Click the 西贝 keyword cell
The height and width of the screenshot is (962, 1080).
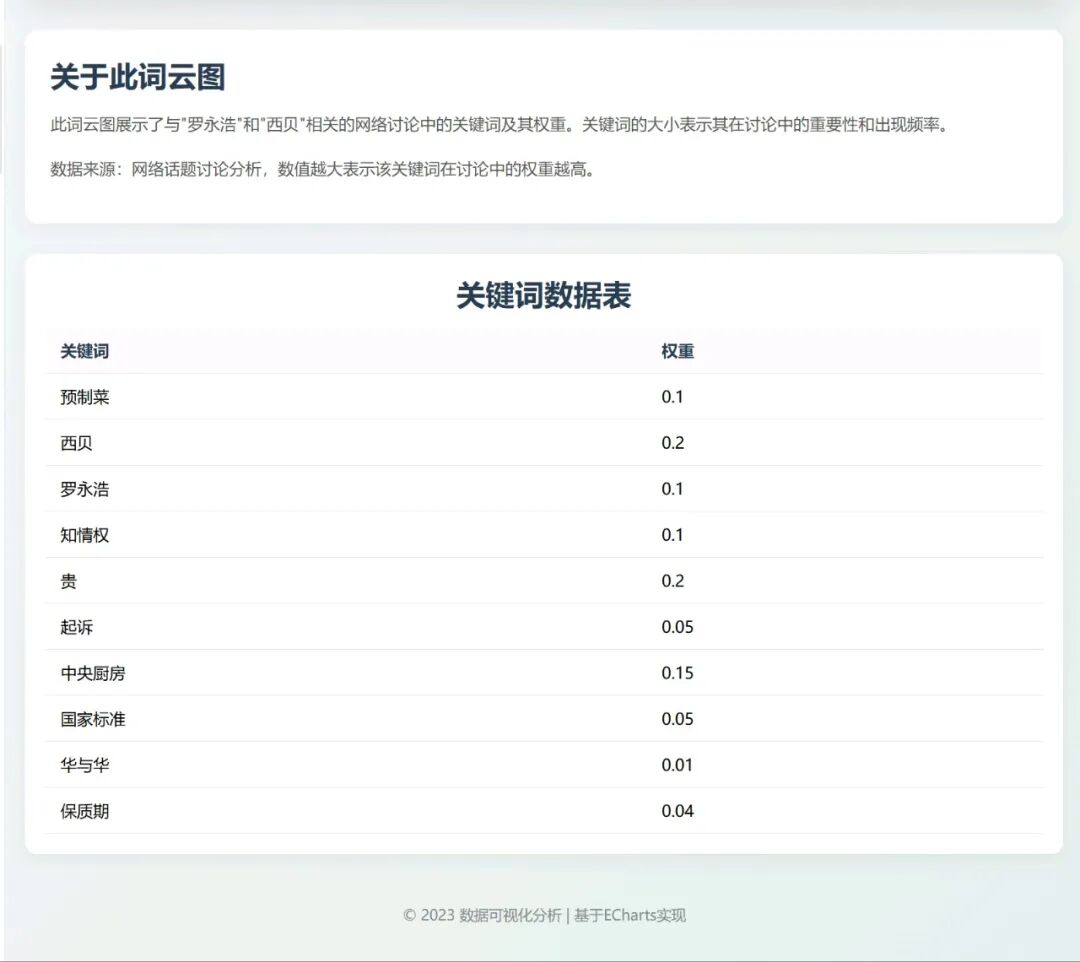coord(74,443)
